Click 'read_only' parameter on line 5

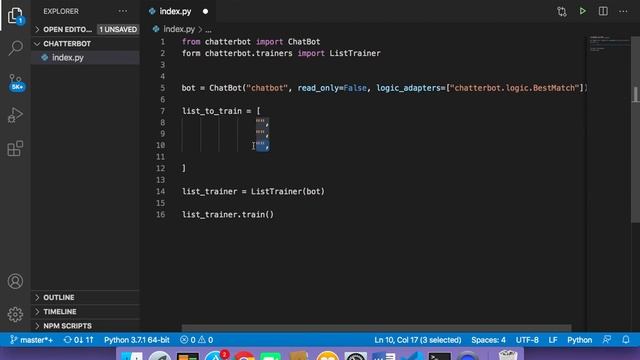[x=318, y=88]
